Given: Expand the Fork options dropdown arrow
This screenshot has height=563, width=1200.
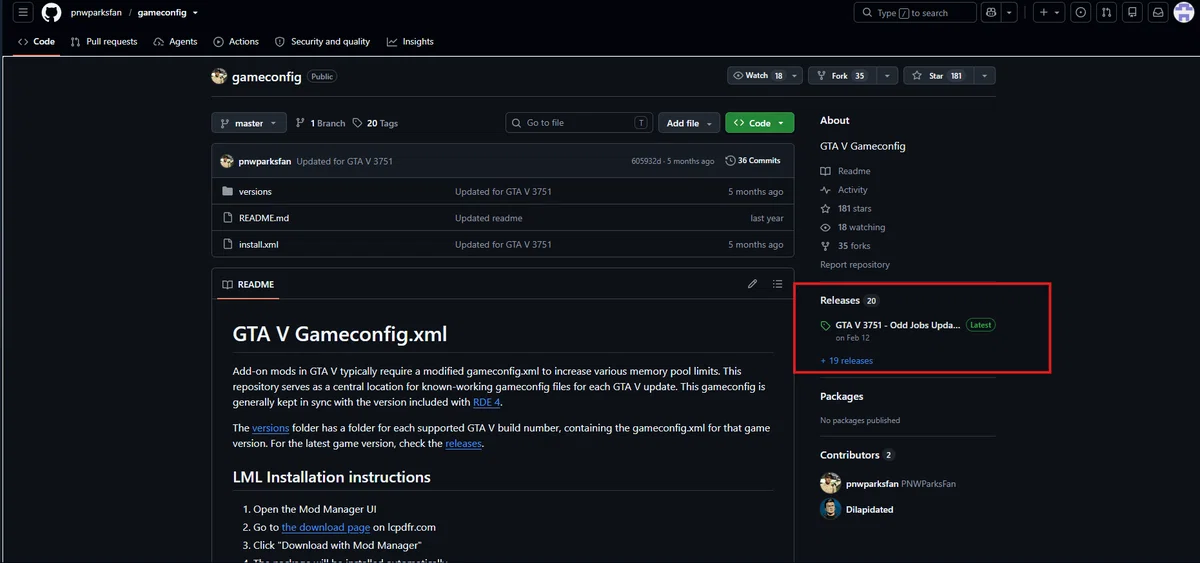Looking at the screenshot, I should [x=886, y=75].
